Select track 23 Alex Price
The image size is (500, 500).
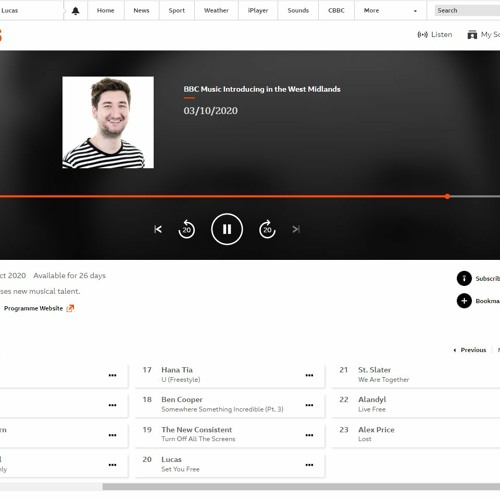tap(416, 434)
